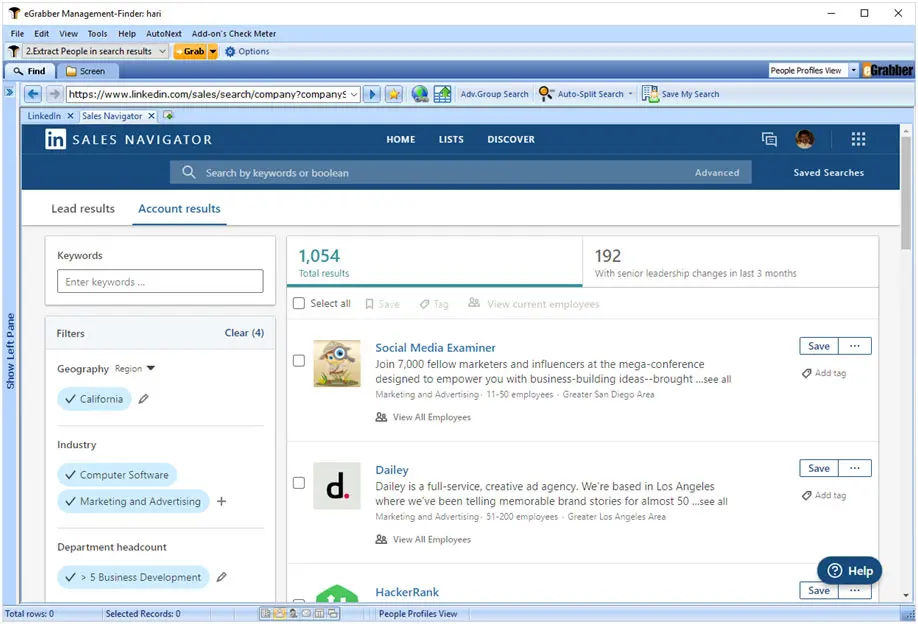Click the Enter keywords input field
This screenshot has width=918, height=624.
[x=160, y=282]
